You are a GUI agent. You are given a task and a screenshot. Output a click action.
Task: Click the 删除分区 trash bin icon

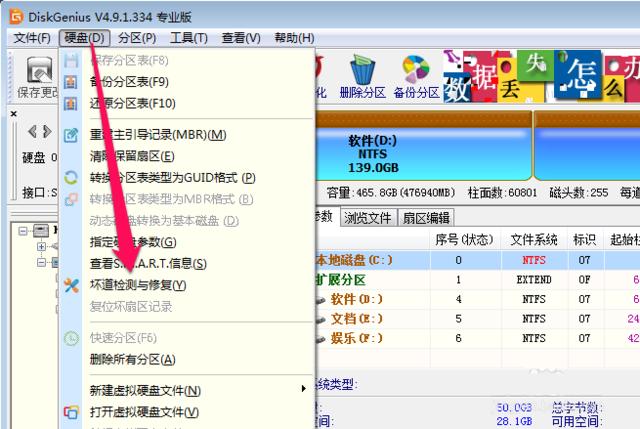coord(363,70)
